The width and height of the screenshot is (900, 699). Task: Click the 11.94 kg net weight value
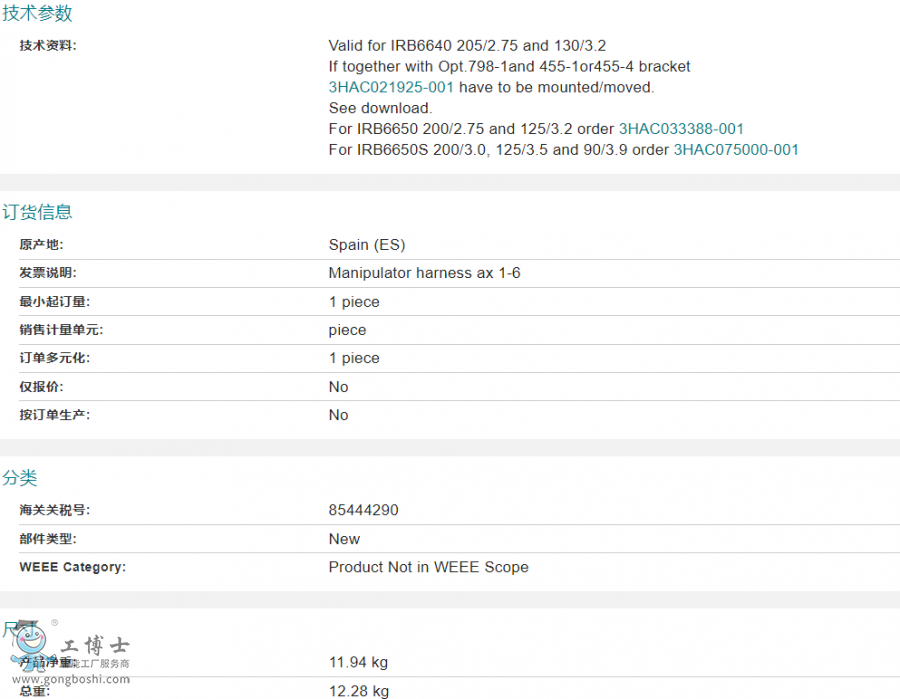pyautogui.click(x=358, y=662)
